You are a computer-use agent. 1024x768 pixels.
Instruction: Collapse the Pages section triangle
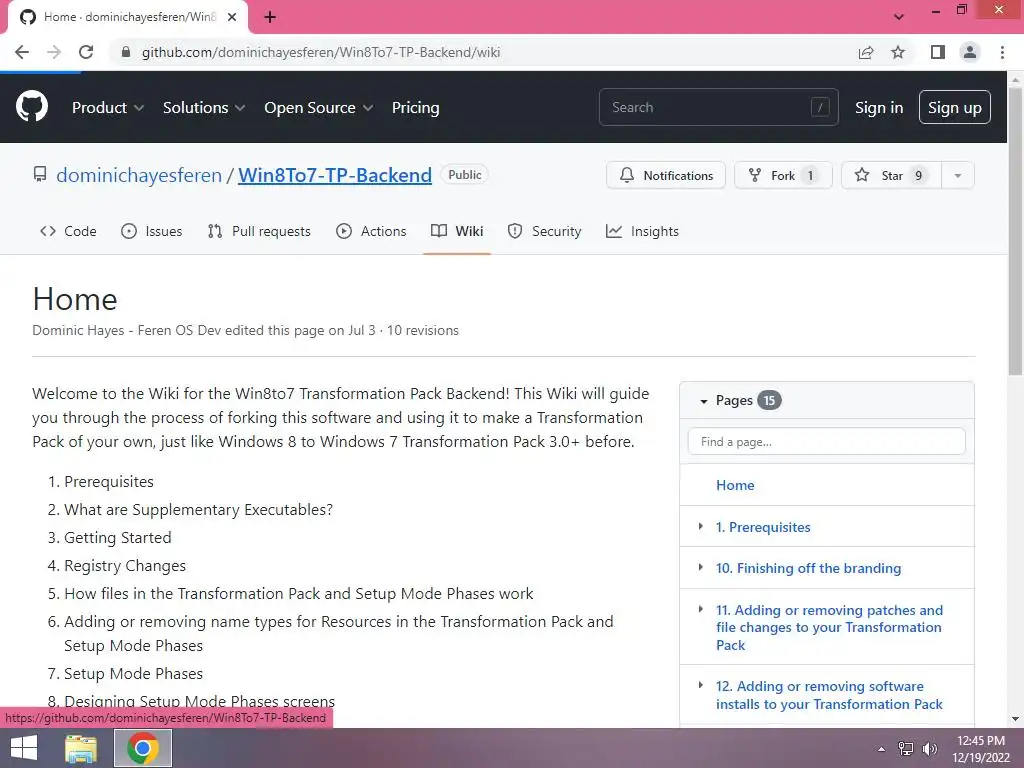703,401
